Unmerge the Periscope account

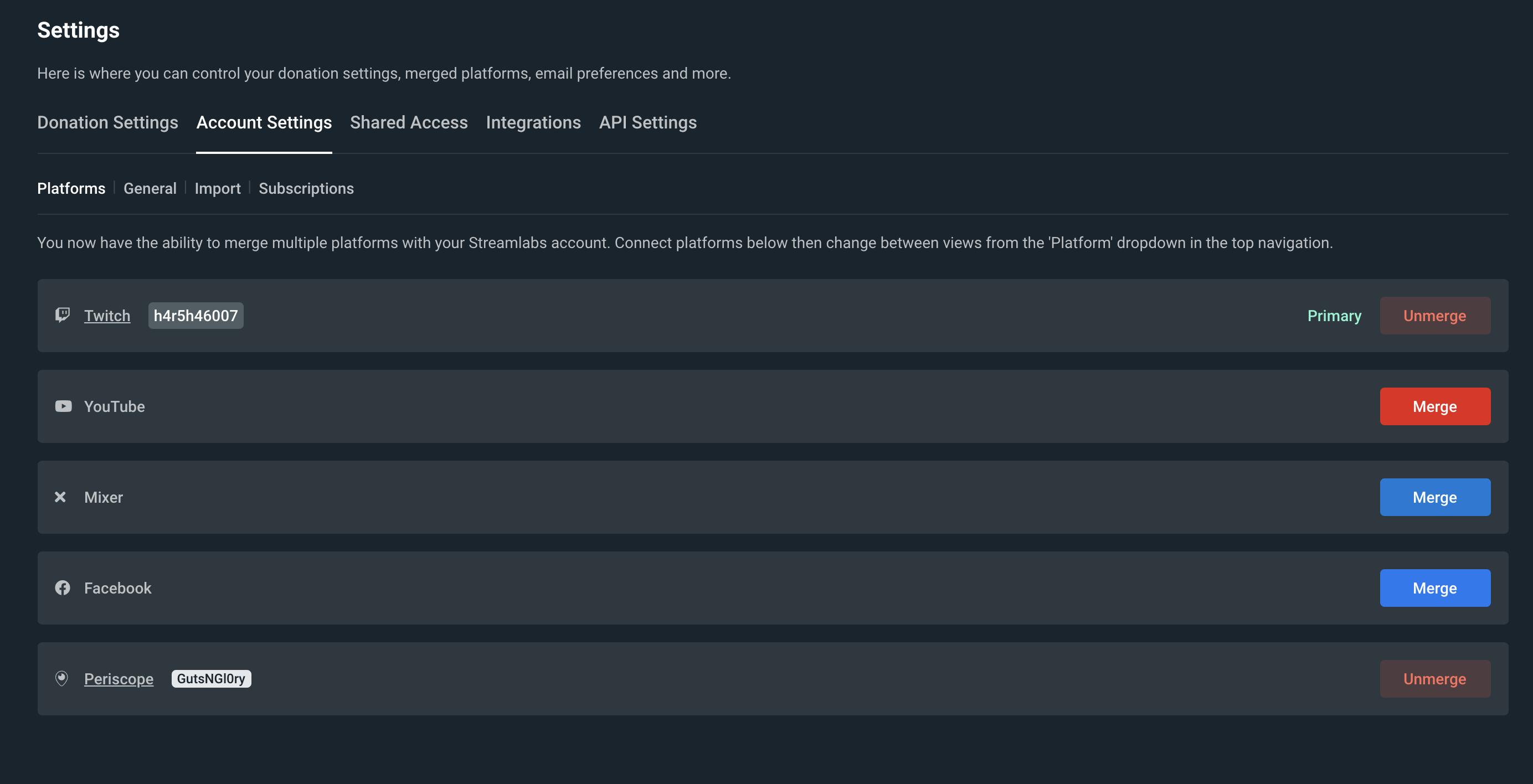pos(1435,679)
